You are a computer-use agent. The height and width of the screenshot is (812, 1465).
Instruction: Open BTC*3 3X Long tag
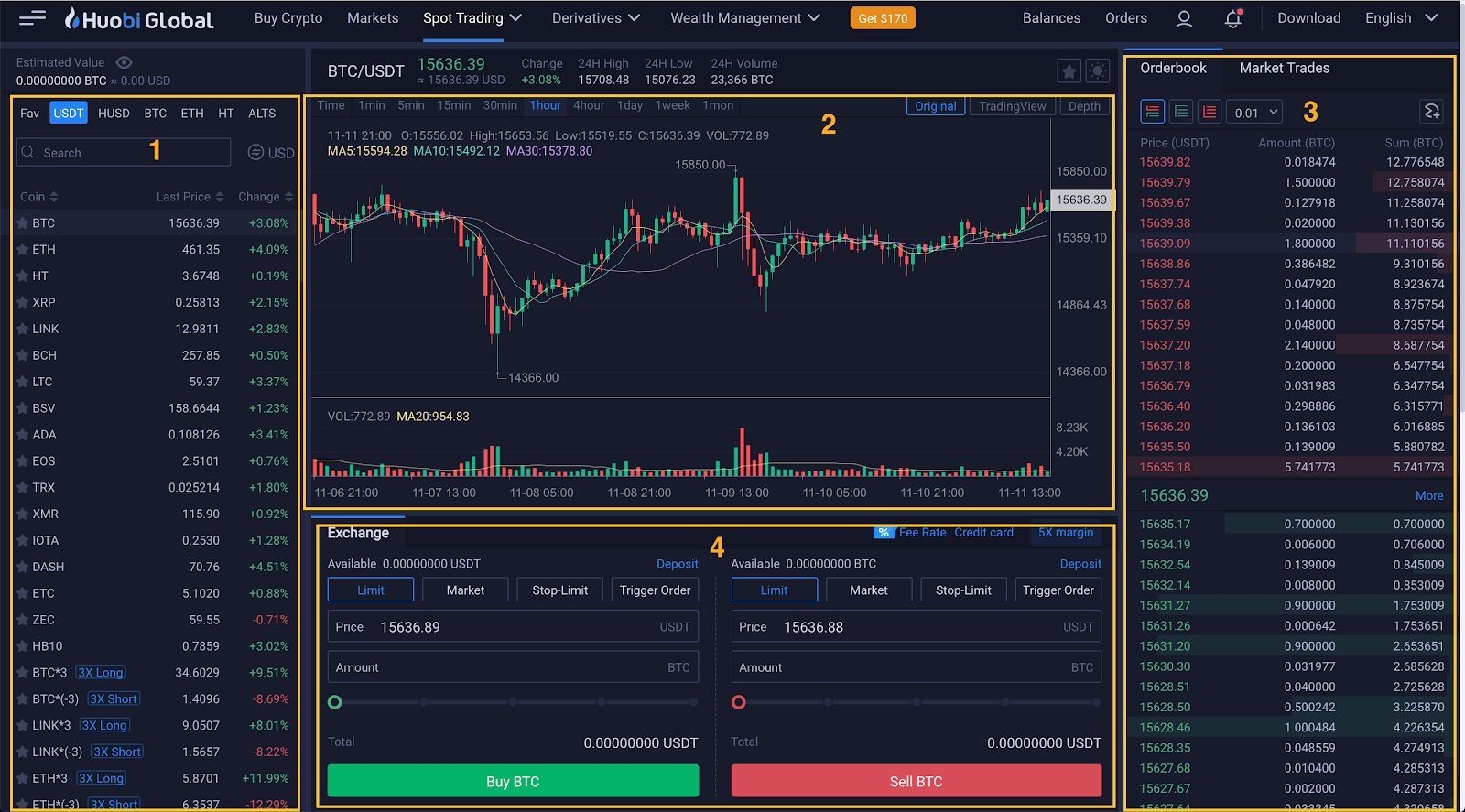[x=101, y=672]
